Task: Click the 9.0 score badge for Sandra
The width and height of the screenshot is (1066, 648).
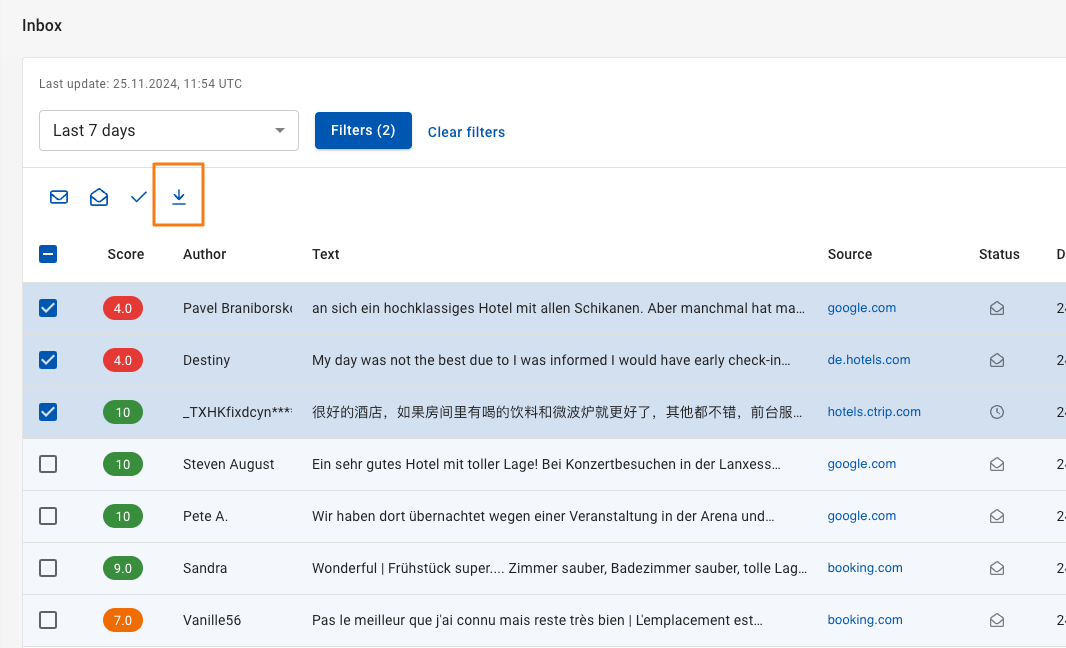Action: [123, 568]
